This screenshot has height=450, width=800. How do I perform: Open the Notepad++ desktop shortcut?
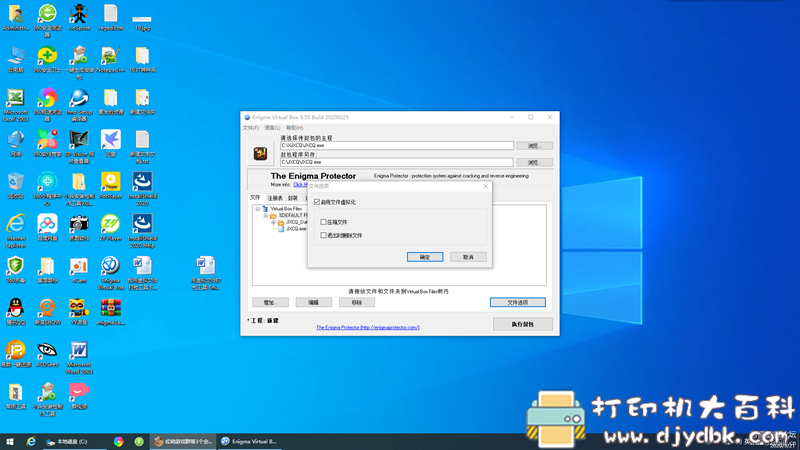[x=110, y=59]
